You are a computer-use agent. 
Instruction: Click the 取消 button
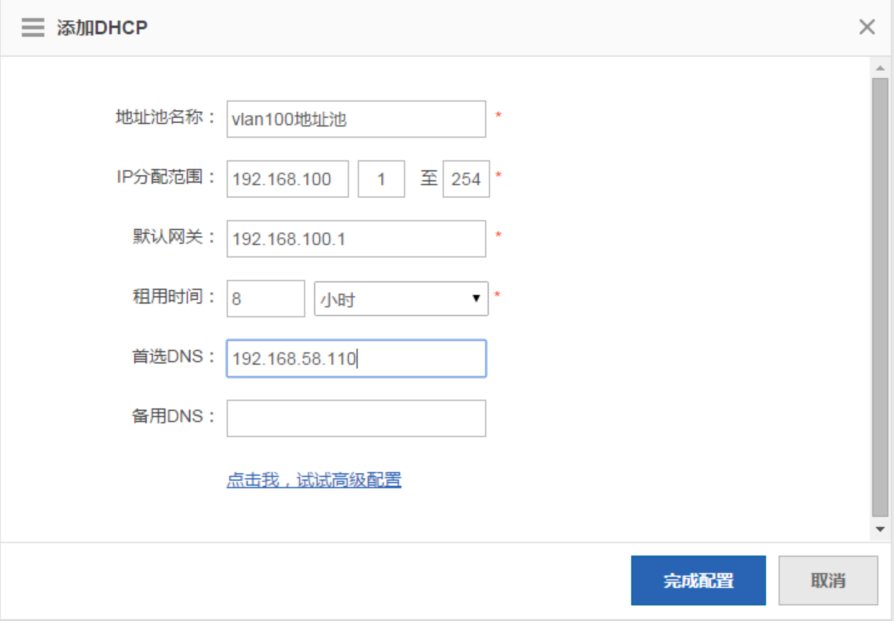tap(828, 580)
